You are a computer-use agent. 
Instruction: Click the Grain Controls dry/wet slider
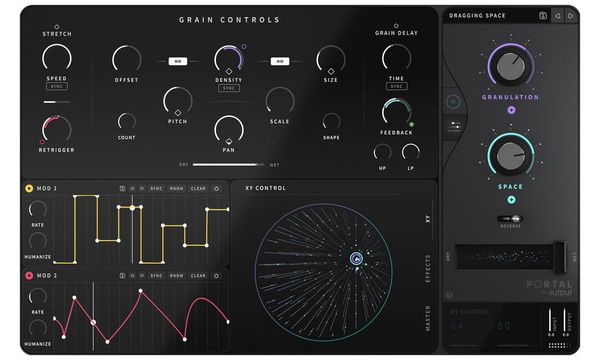click(x=228, y=165)
